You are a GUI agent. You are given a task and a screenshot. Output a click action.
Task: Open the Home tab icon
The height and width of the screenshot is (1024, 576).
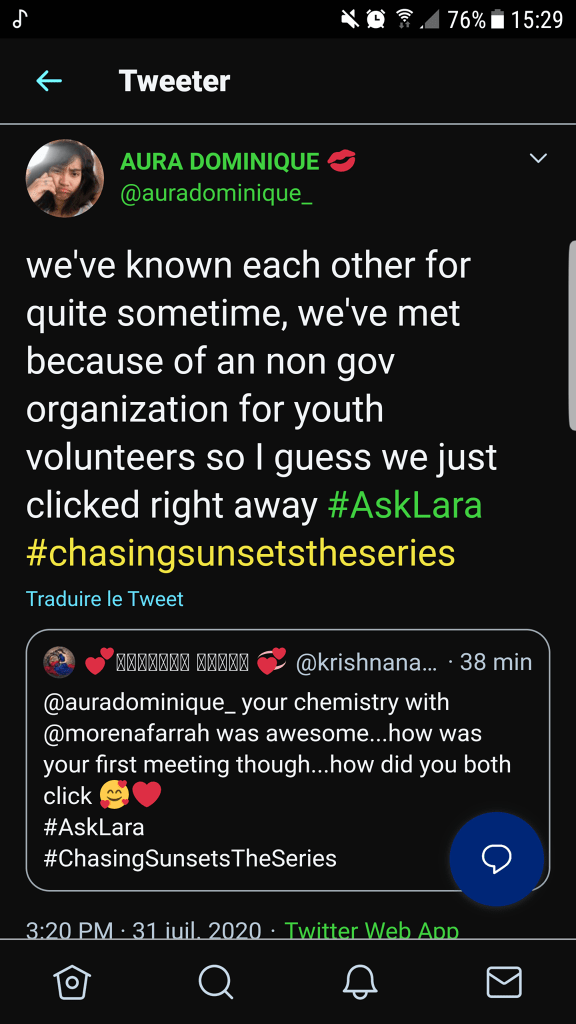point(72,982)
